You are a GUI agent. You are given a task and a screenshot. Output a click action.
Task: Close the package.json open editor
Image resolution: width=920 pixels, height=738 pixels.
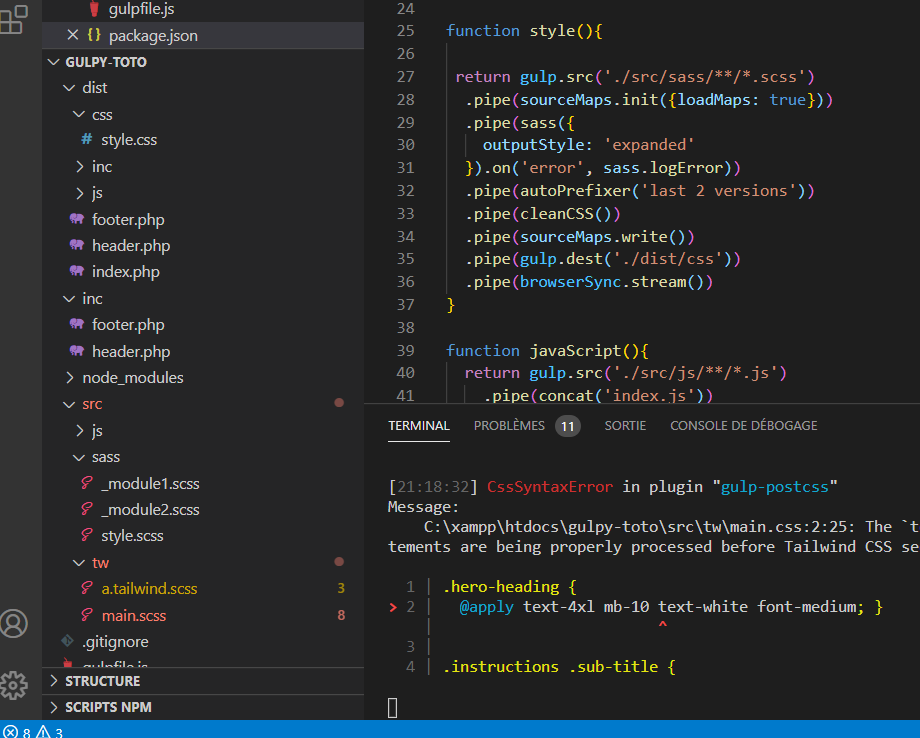coord(71,35)
